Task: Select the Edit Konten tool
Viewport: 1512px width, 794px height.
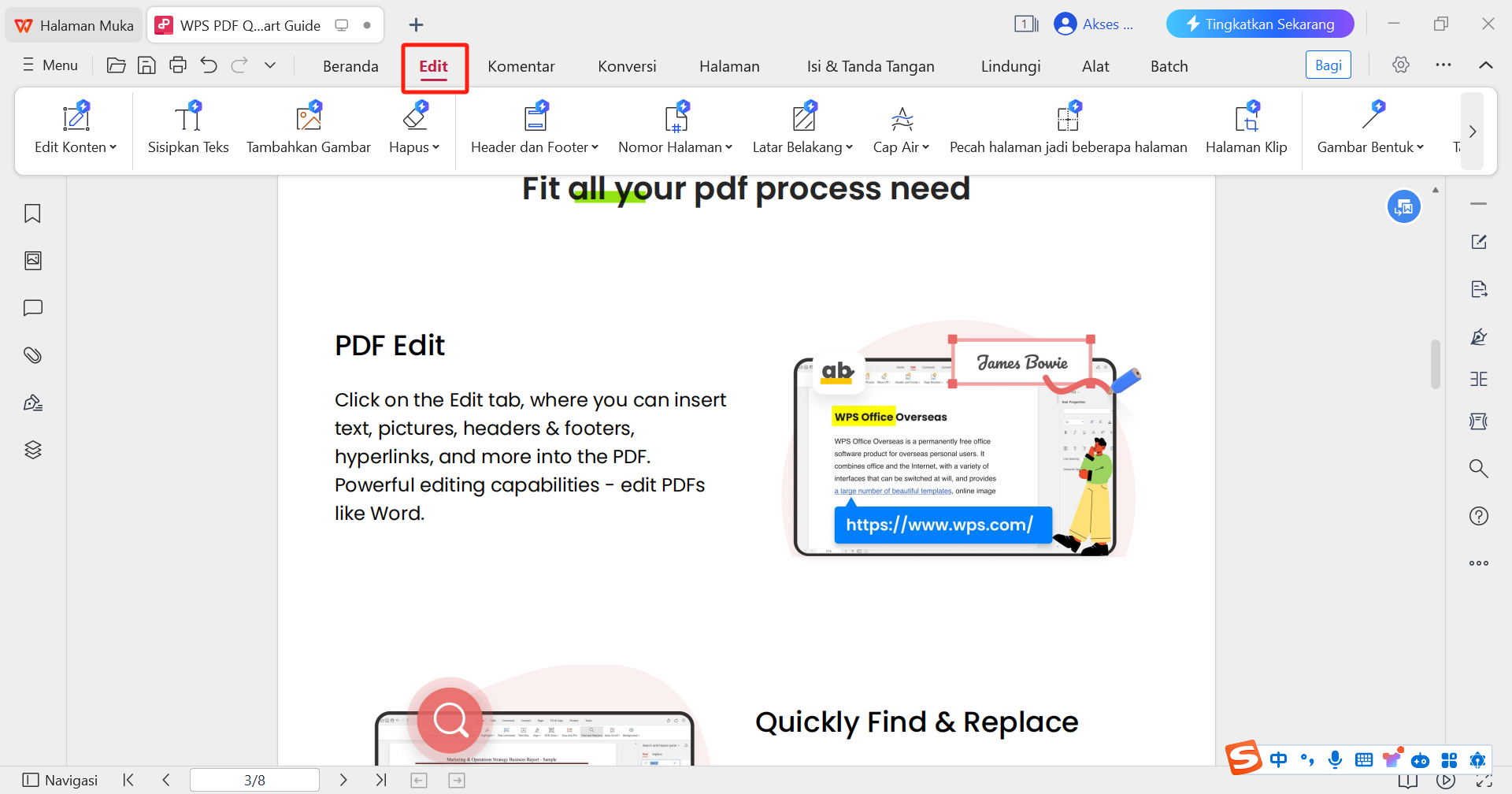Action: pyautogui.click(x=75, y=130)
